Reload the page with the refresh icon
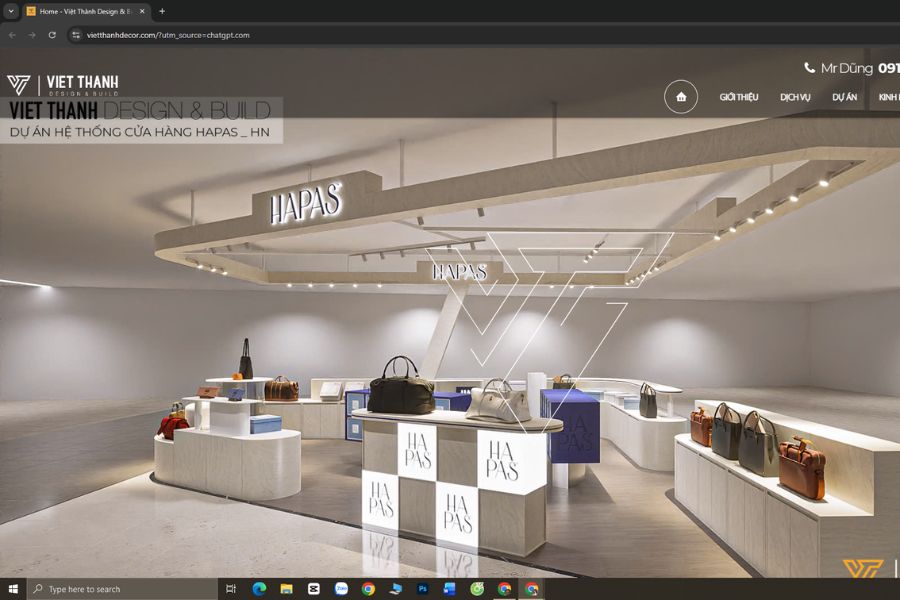This screenshot has width=900, height=600. (52, 35)
